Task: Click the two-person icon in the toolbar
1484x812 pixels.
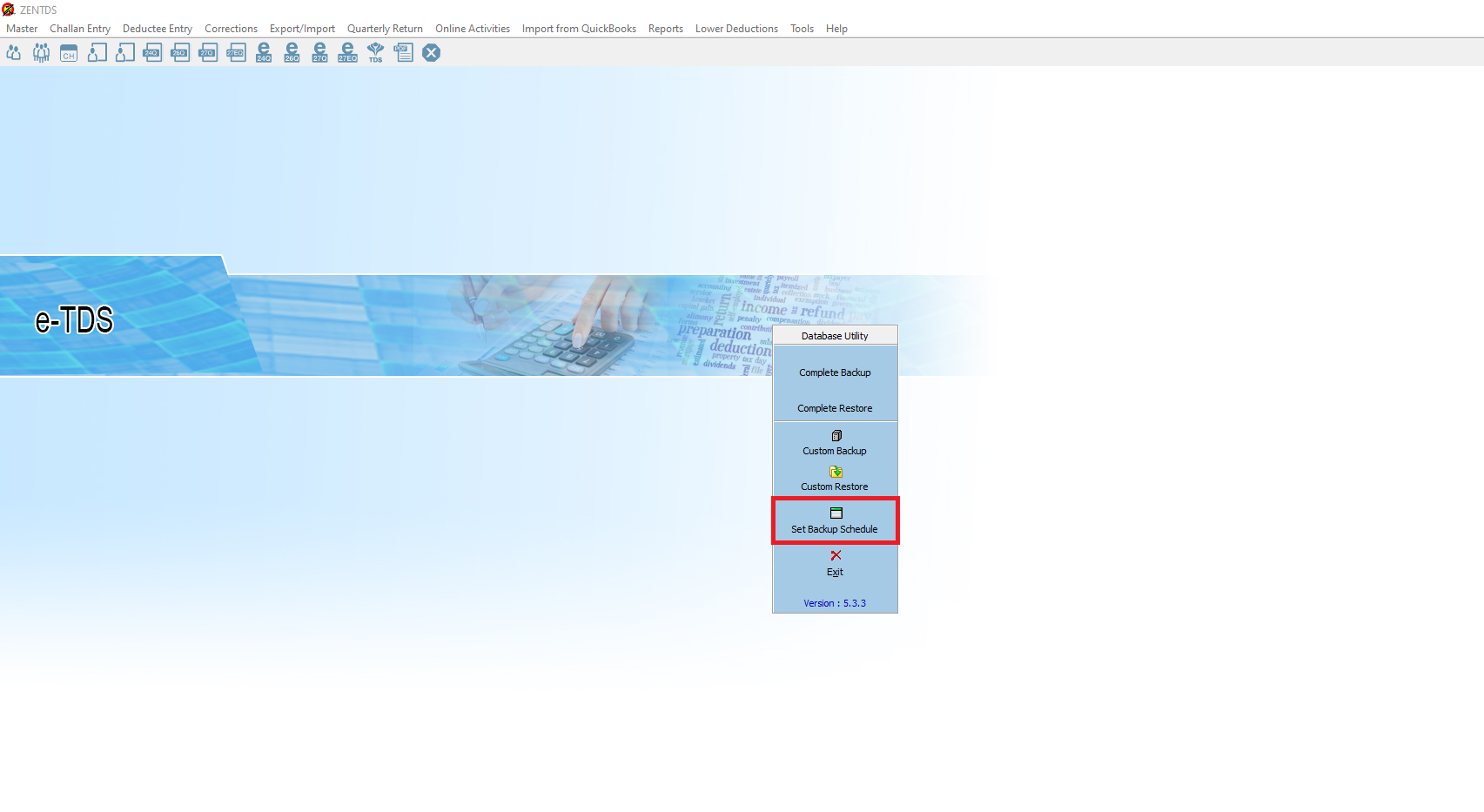Action: pos(14,53)
